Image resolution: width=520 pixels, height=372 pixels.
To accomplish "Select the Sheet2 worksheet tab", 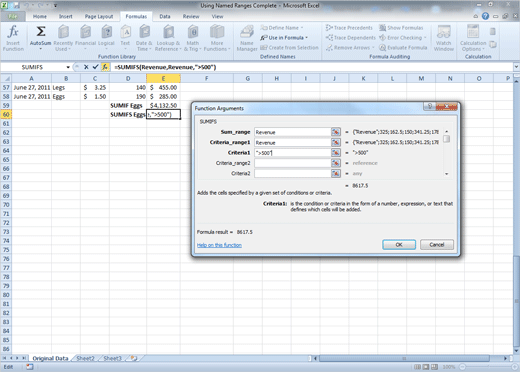I will (x=86, y=358).
